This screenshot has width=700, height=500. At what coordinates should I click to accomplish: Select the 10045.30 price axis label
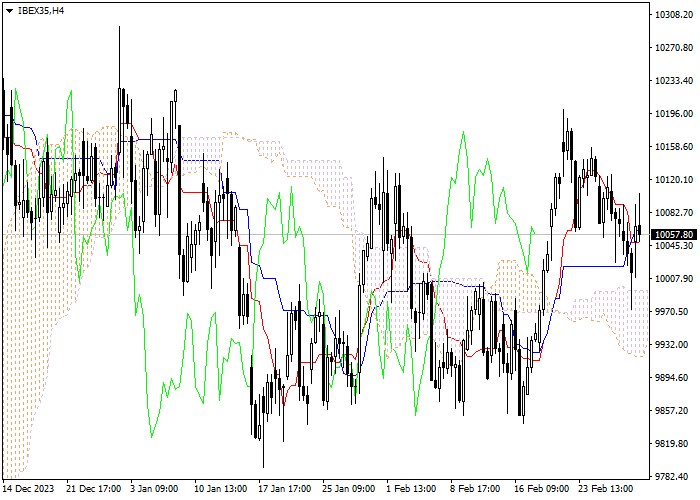tap(674, 246)
